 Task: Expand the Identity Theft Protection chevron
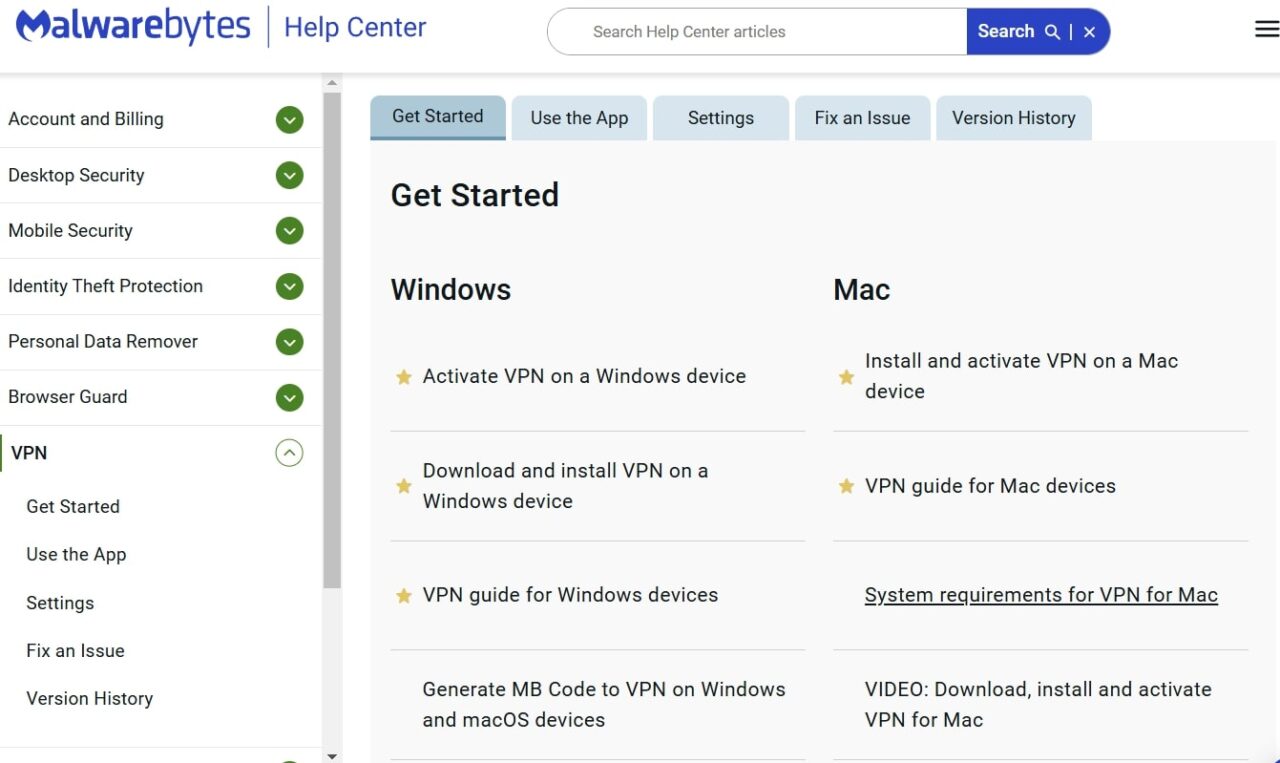[289, 287]
